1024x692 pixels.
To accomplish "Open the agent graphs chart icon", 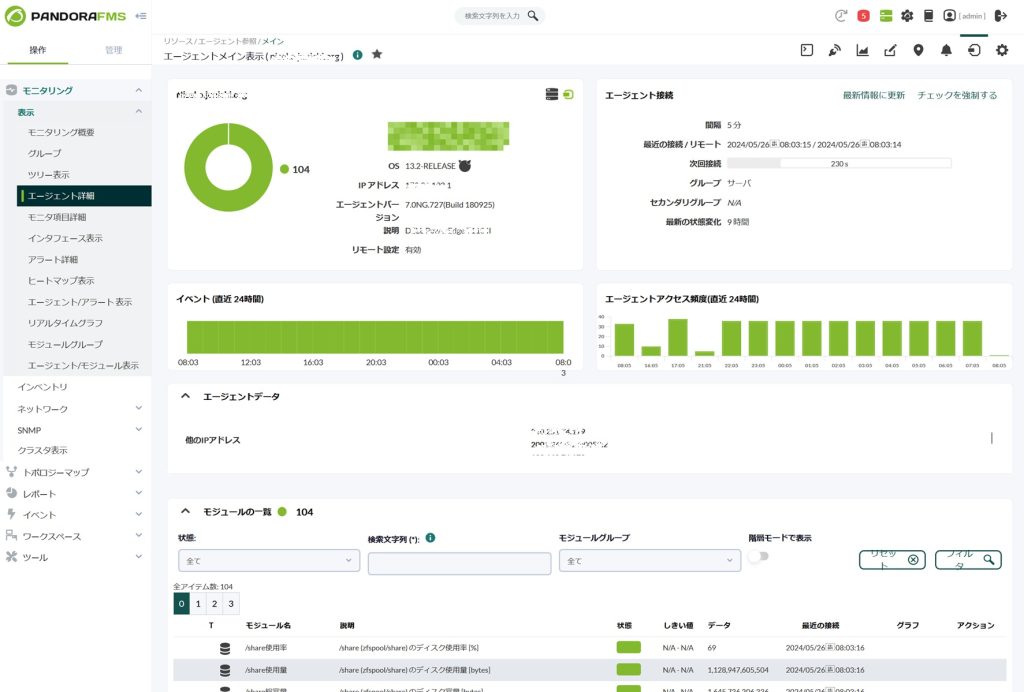I will (x=862, y=50).
